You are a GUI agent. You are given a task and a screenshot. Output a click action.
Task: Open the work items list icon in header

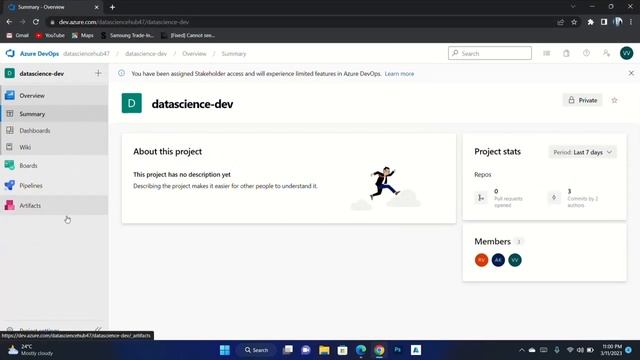[547, 53]
